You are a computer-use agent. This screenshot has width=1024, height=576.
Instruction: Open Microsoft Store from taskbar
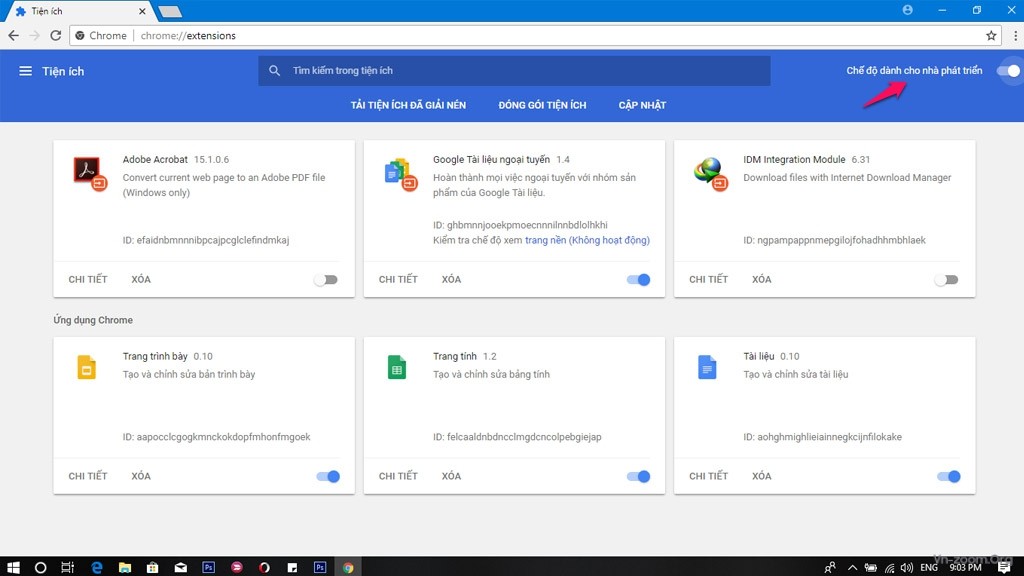click(152, 568)
